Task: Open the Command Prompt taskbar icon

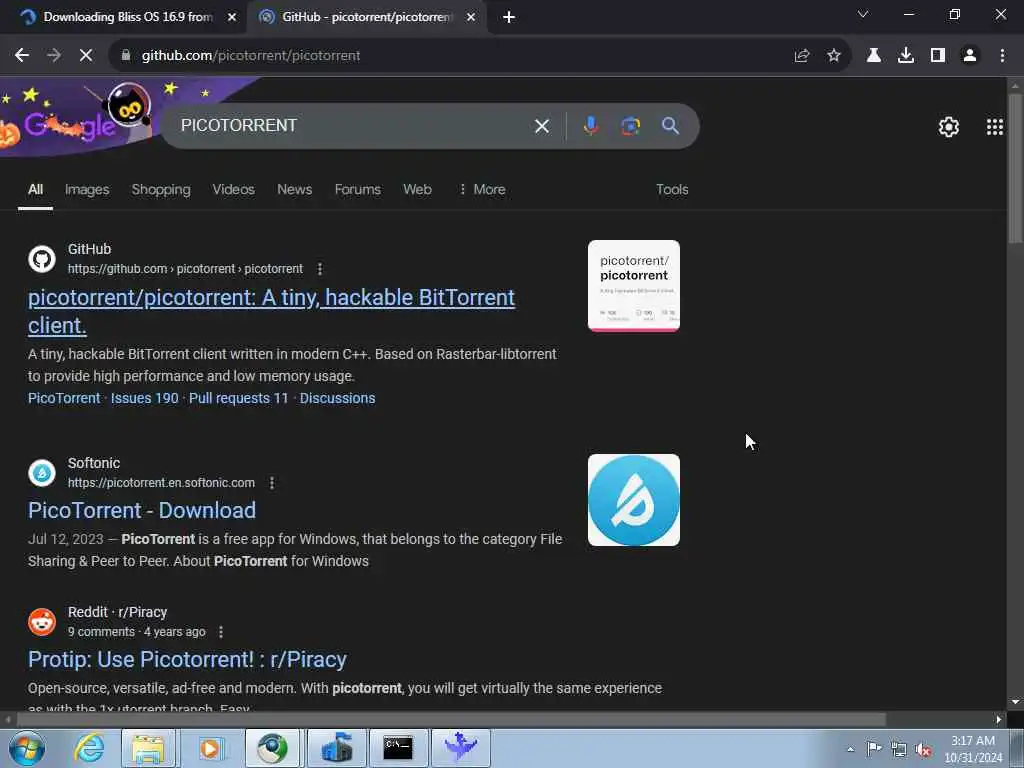Action: tap(398, 748)
